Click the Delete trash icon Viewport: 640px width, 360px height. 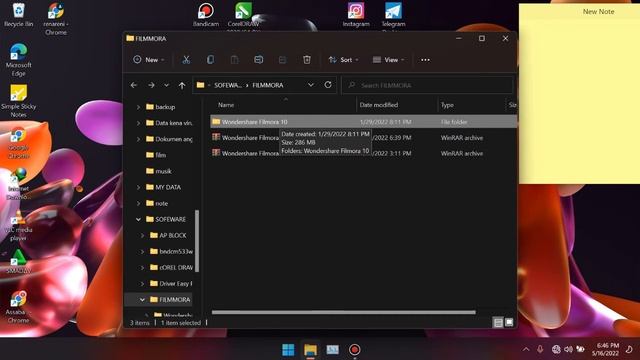(307, 60)
